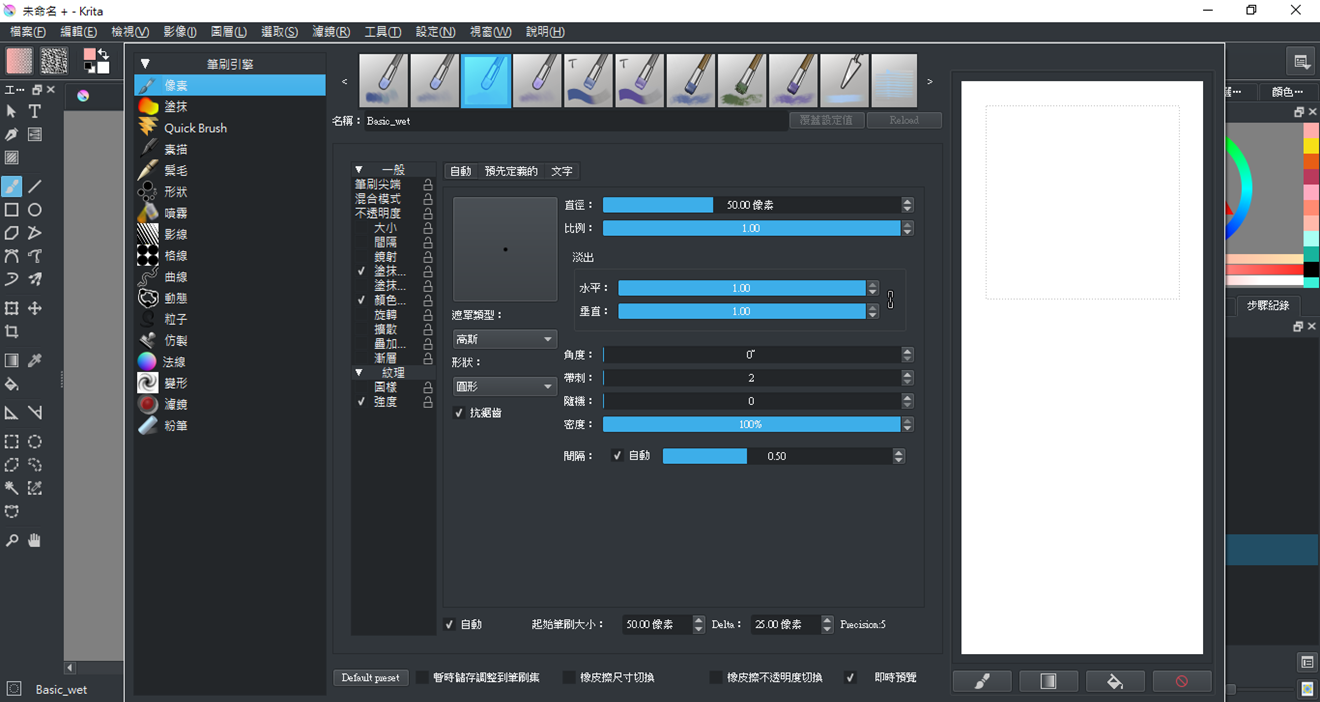Clear scratchpad with the red button
The height and width of the screenshot is (702, 1320).
[x=1182, y=681]
